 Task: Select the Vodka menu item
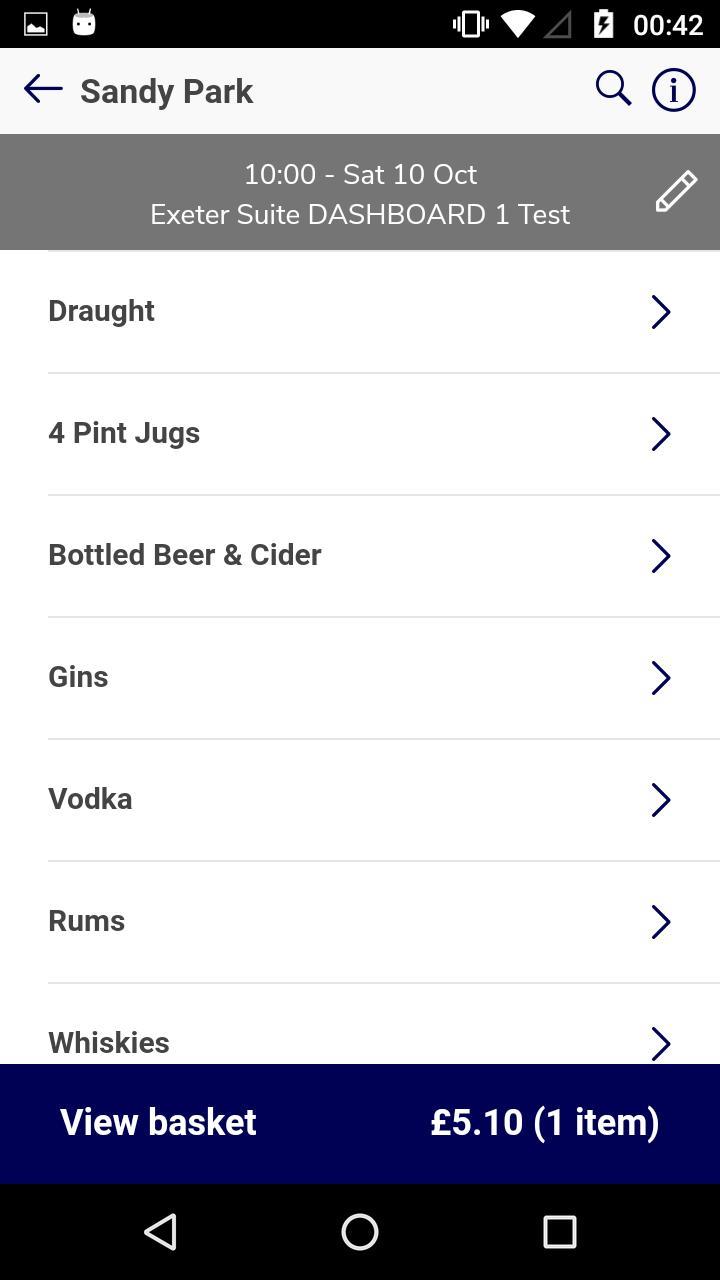pos(90,799)
